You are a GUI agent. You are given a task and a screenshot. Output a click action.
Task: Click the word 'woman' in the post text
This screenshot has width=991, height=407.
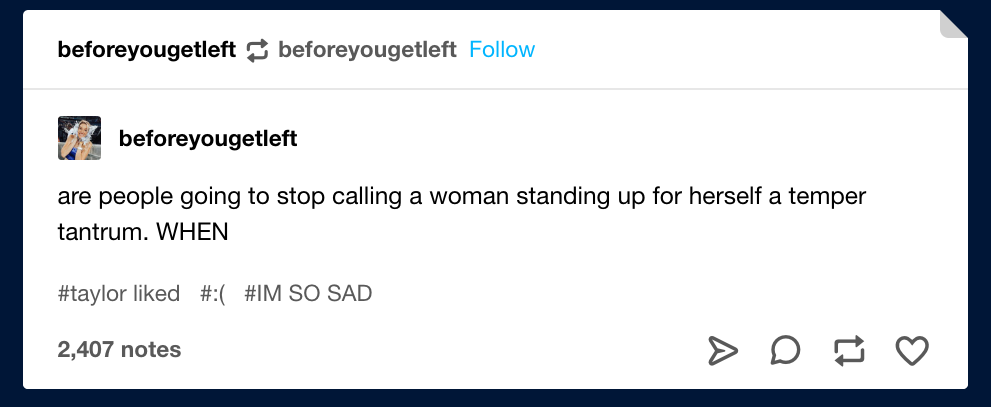pyautogui.click(x=469, y=196)
